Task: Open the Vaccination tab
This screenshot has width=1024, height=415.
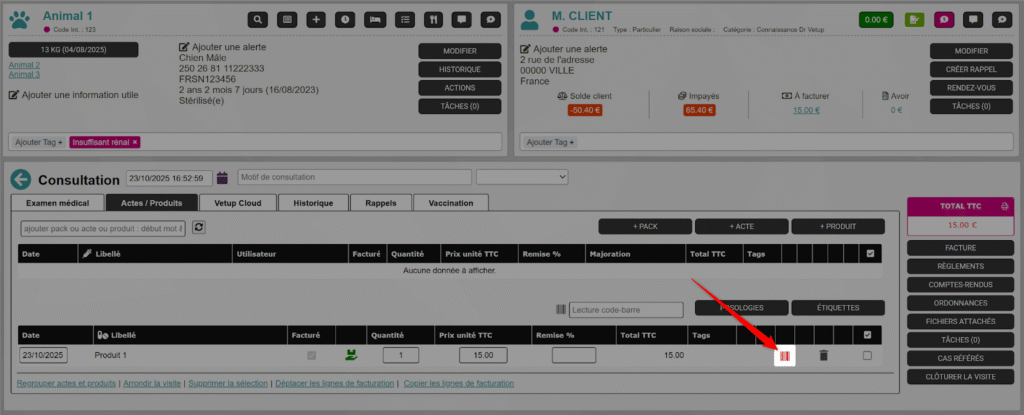Action: pyautogui.click(x=450, y=202)
